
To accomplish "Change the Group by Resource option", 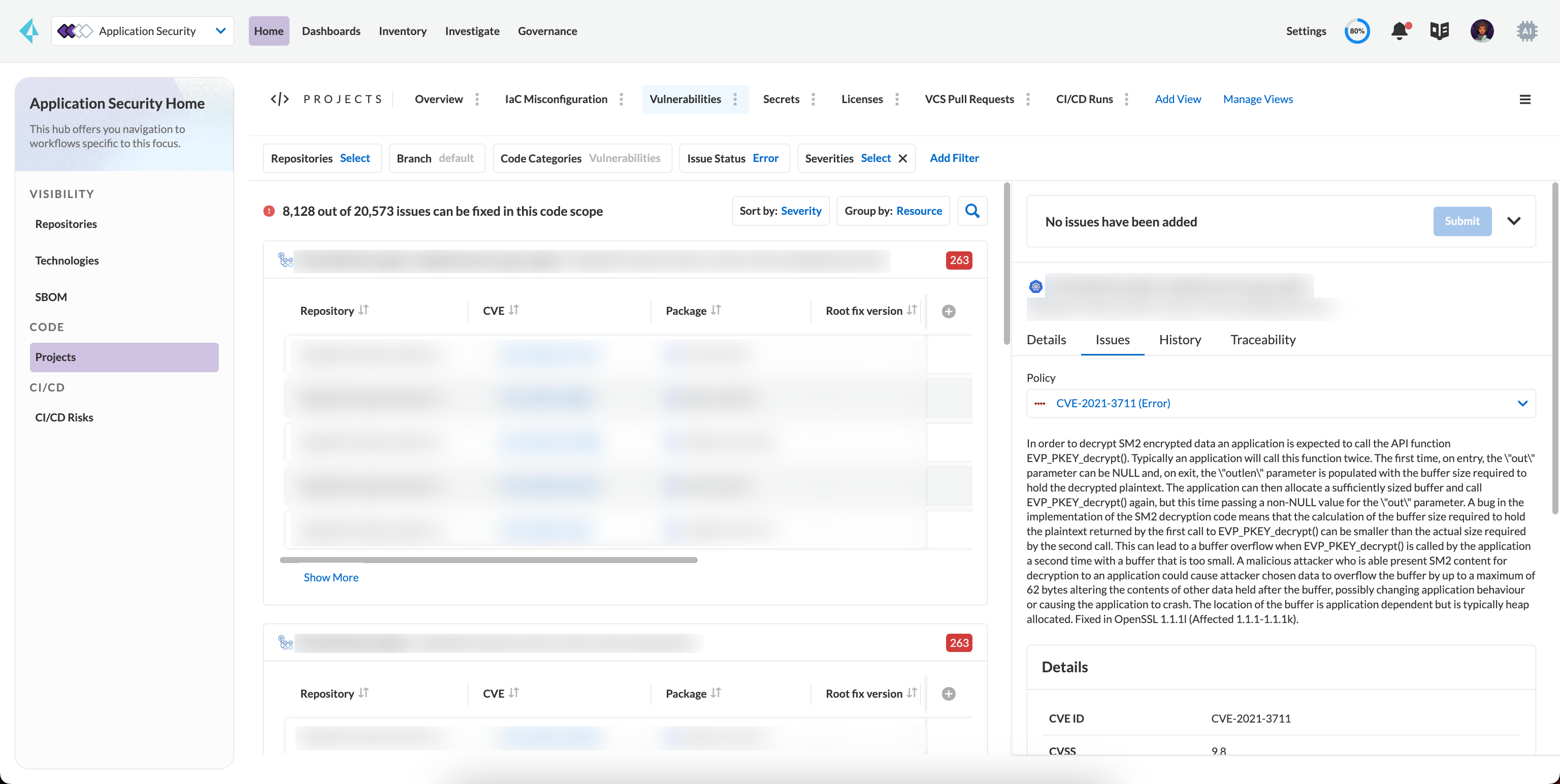I will 893,211.
